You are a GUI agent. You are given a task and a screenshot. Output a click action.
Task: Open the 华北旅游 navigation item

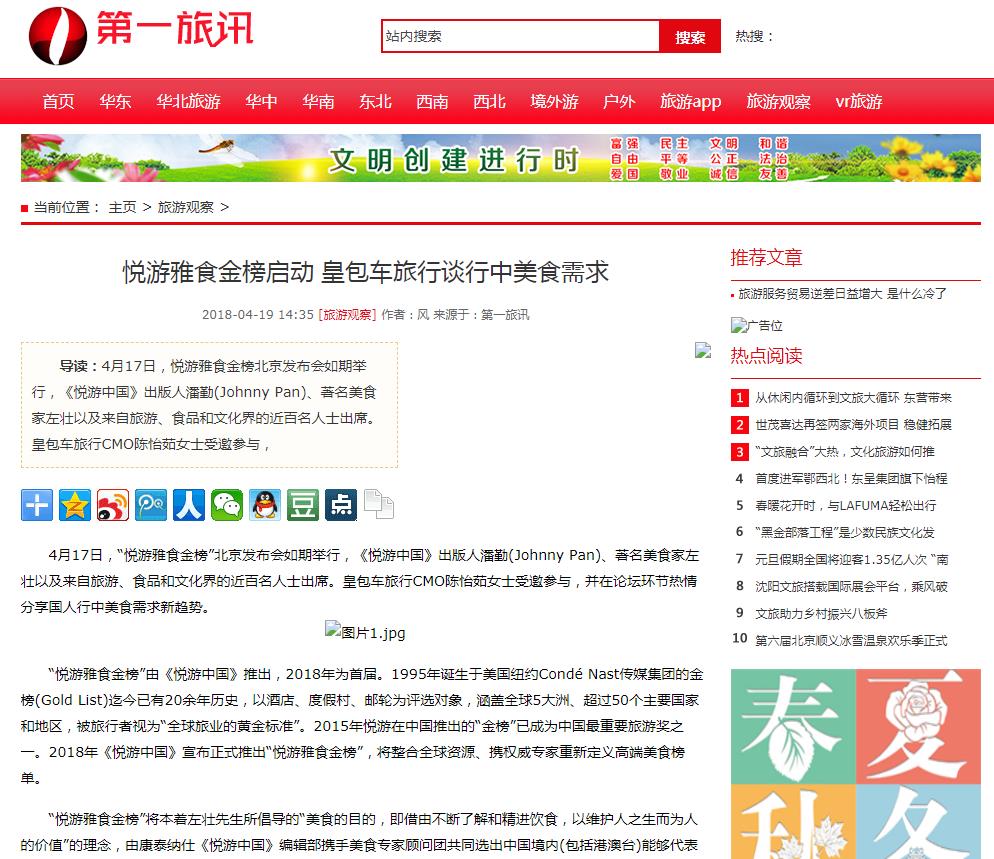(188, 101)
